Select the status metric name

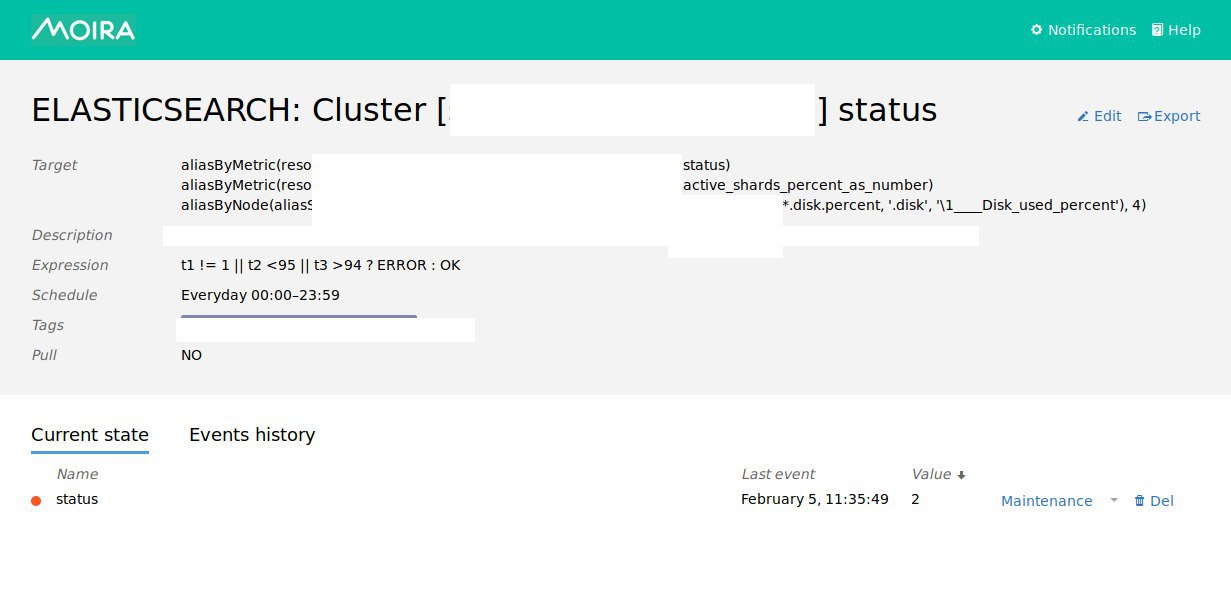point(77,499)
